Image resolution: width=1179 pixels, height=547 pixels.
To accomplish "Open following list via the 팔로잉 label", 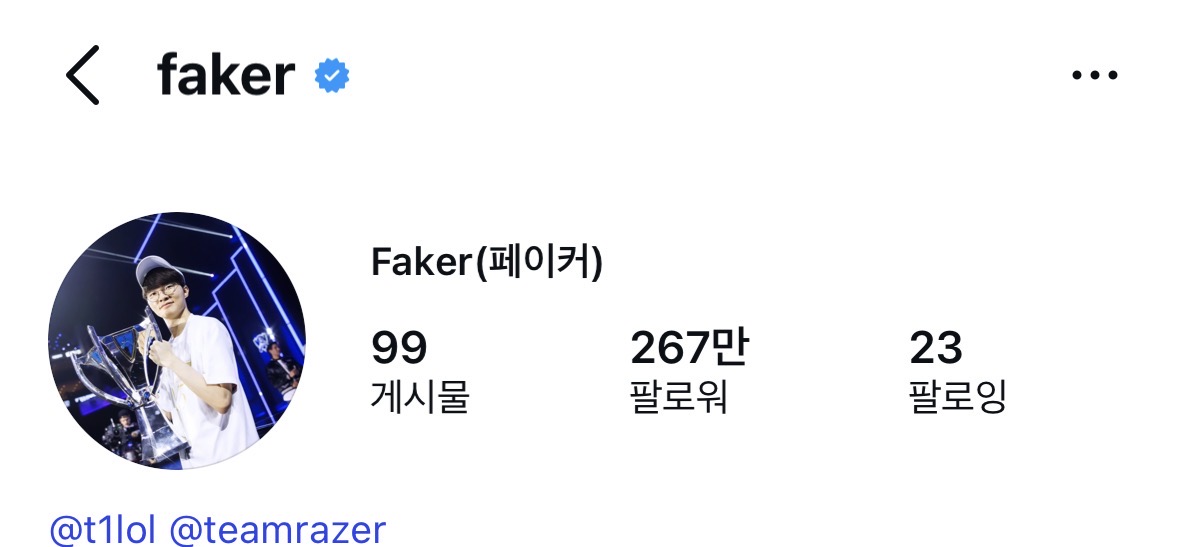I will click(957, 397).
